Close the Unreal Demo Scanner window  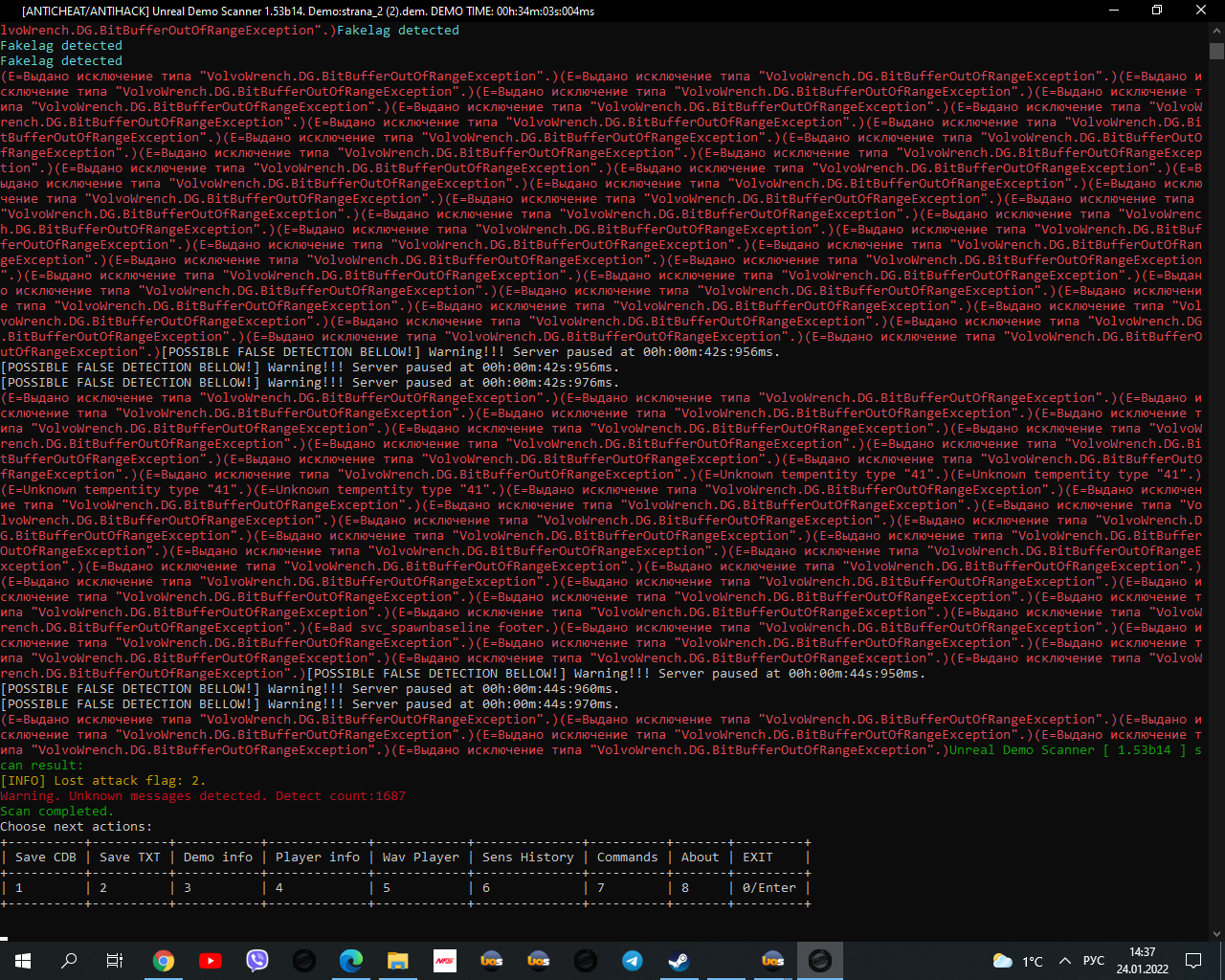pyautogui.click(x=1201, y=11)
